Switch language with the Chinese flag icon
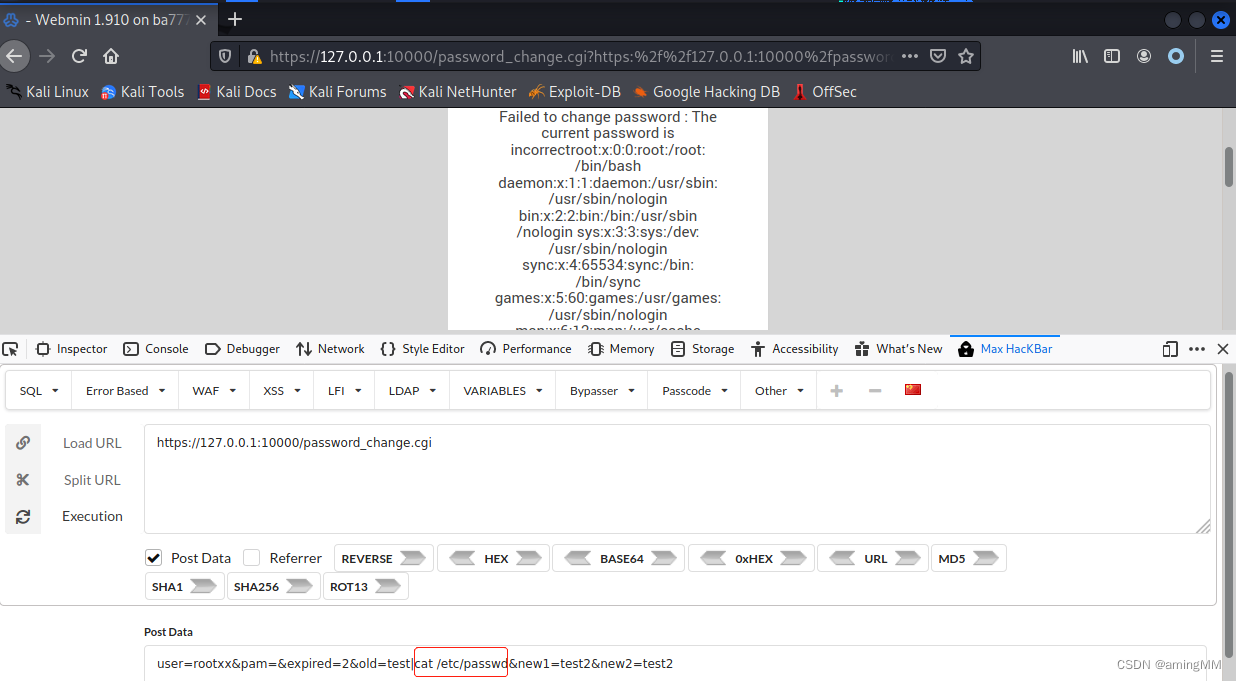 coord(913,389)
